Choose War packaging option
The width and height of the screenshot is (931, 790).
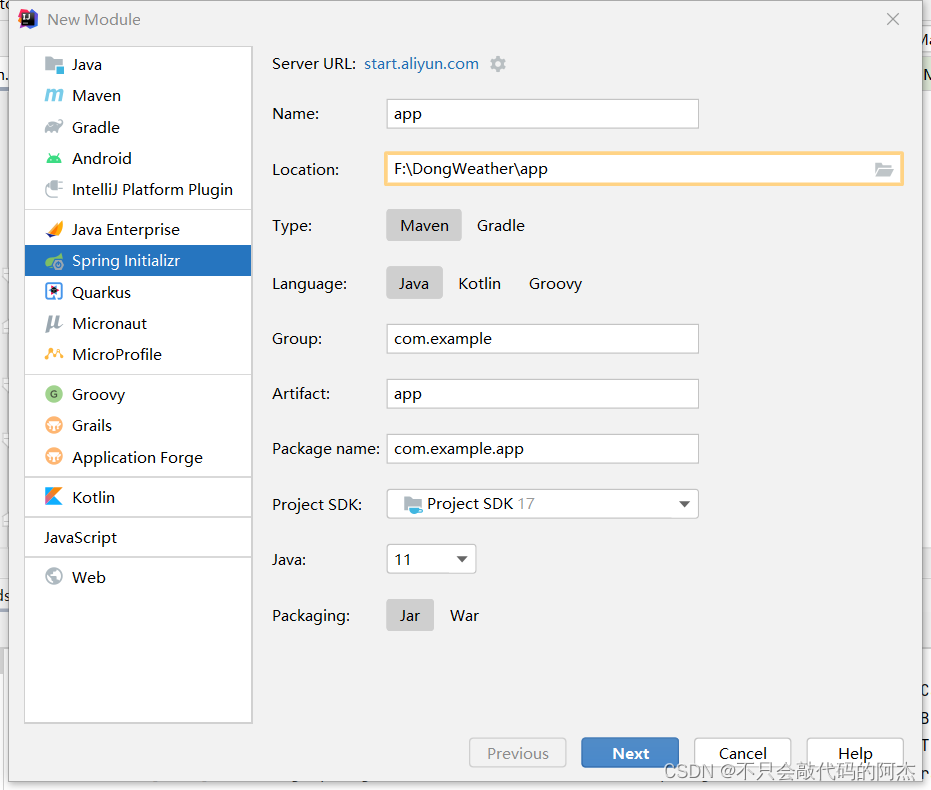464,615
